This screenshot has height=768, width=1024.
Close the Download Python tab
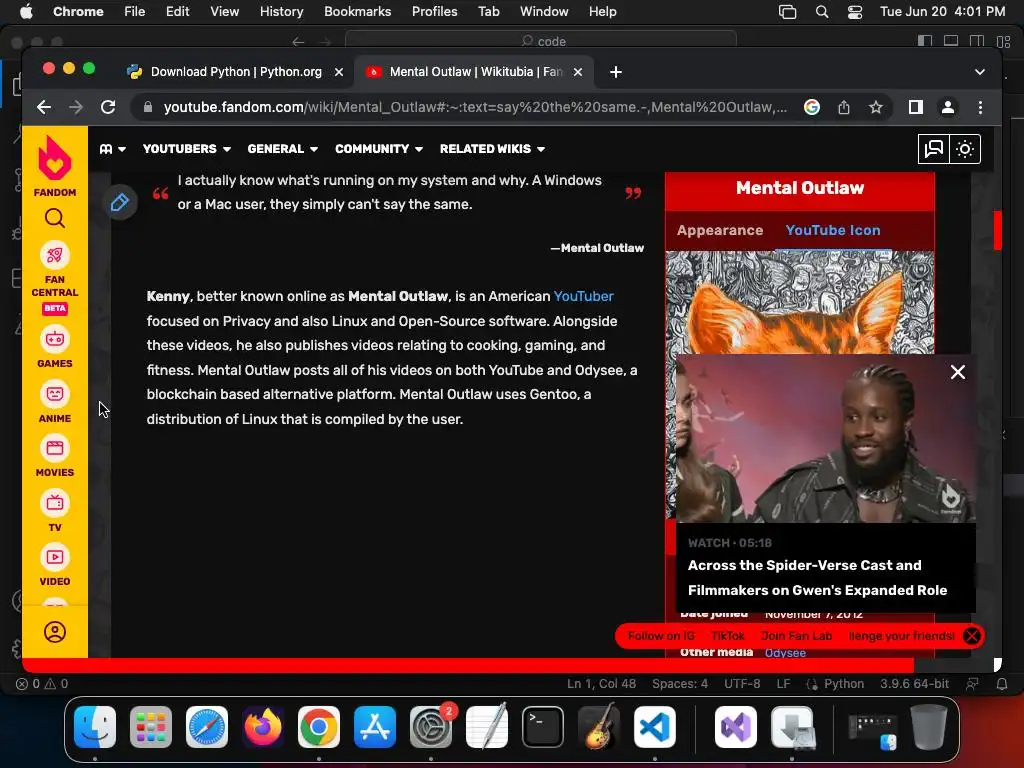339,72
